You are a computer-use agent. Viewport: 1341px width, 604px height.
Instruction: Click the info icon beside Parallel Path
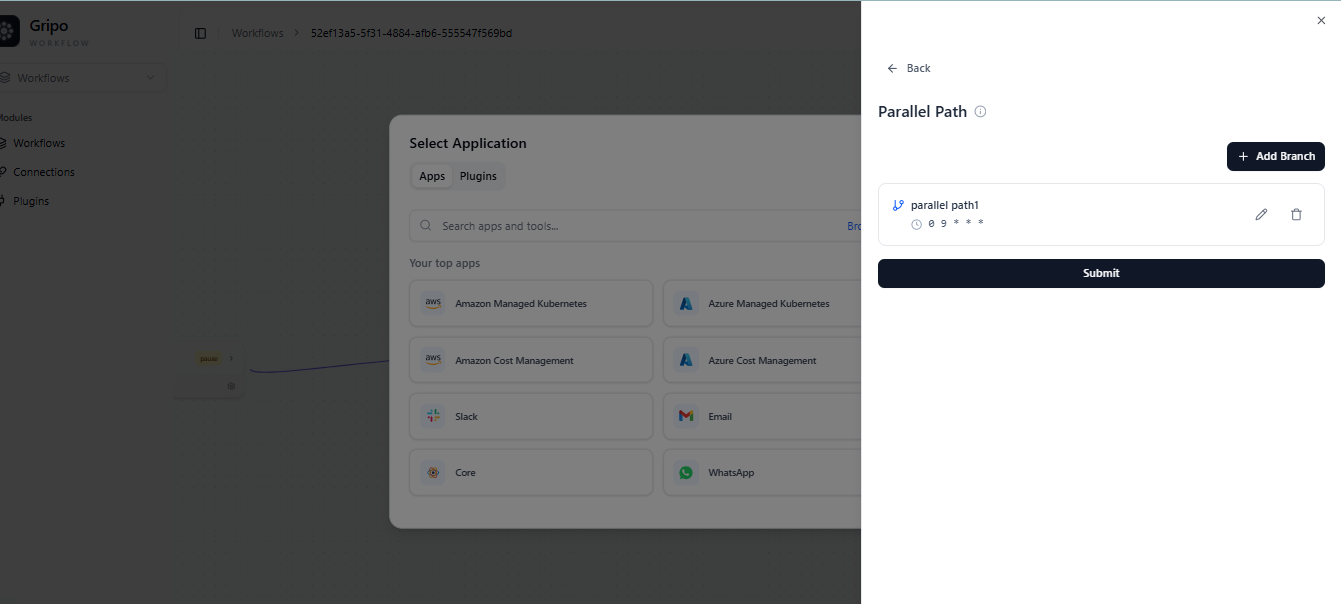coord(980,112)
